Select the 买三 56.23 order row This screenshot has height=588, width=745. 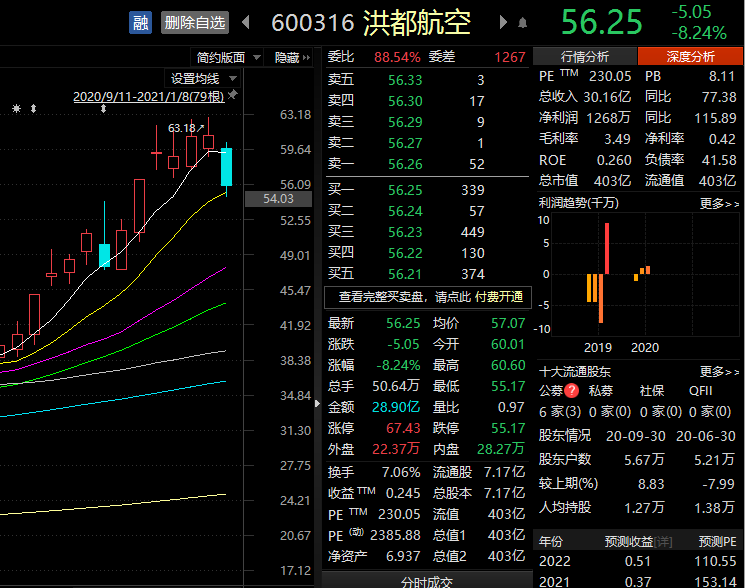426,232
